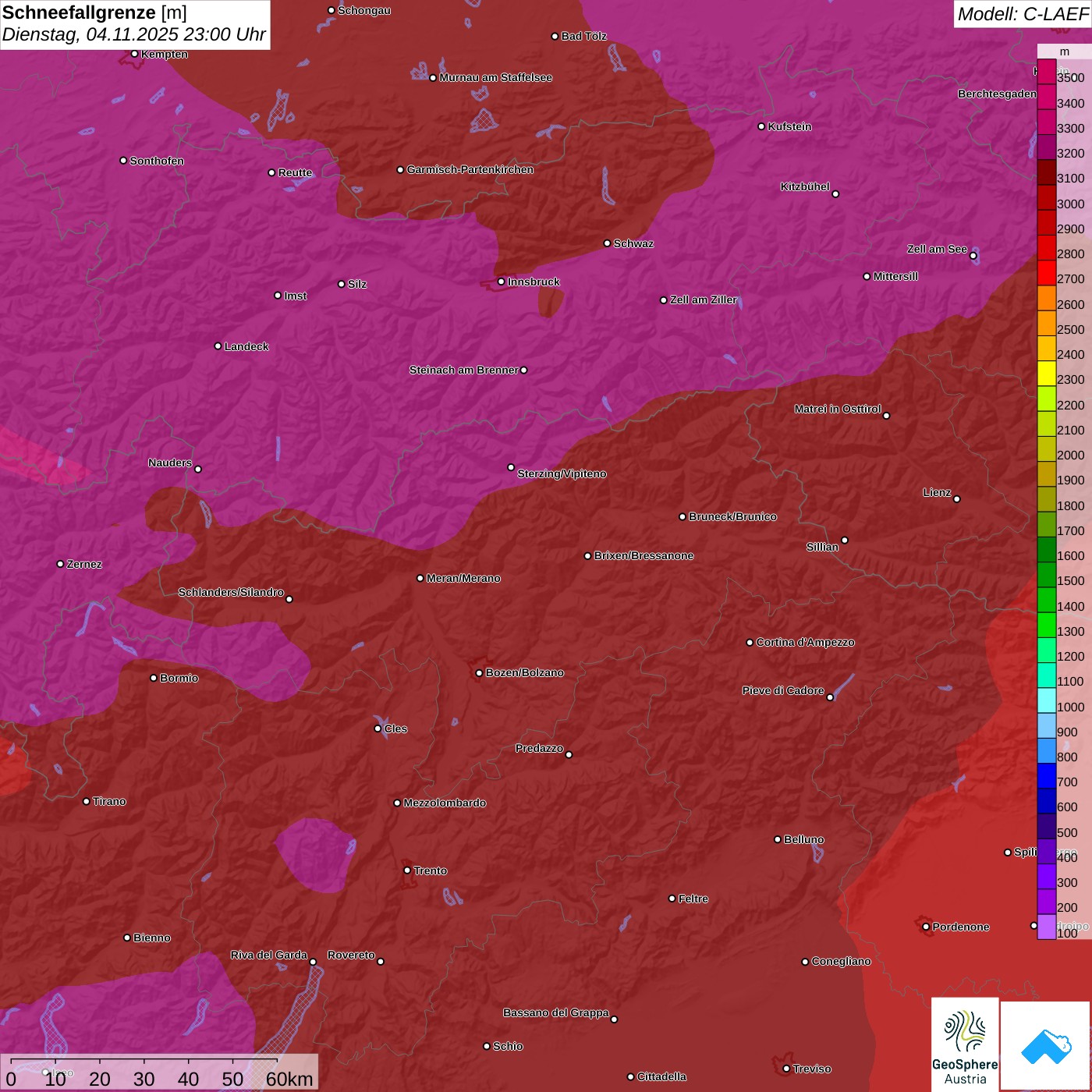The height and width of the screenshot is (1092, 1092).
Task: Select the Zell am See marker
Action: click(x=973, y=255)
